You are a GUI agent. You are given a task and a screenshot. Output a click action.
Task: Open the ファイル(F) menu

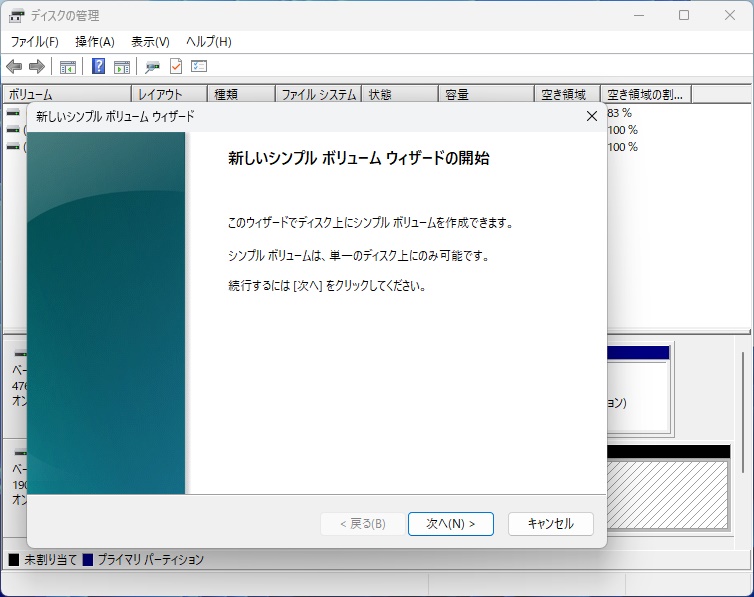[35, 42]
